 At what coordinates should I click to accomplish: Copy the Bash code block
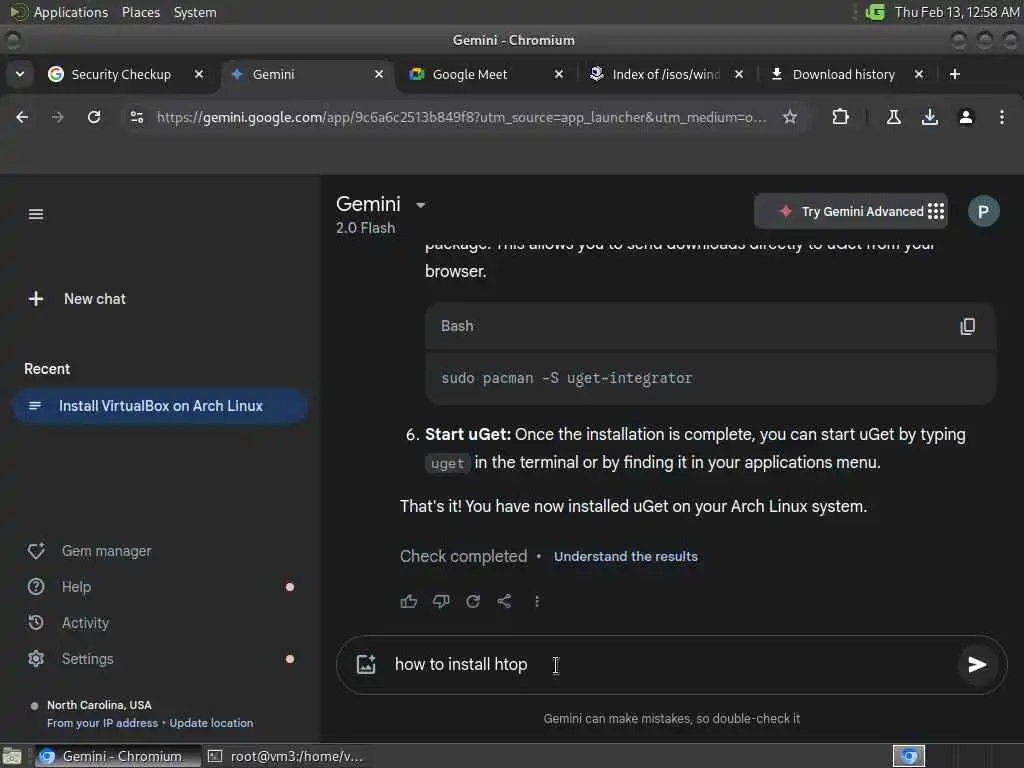coord(967,326)
